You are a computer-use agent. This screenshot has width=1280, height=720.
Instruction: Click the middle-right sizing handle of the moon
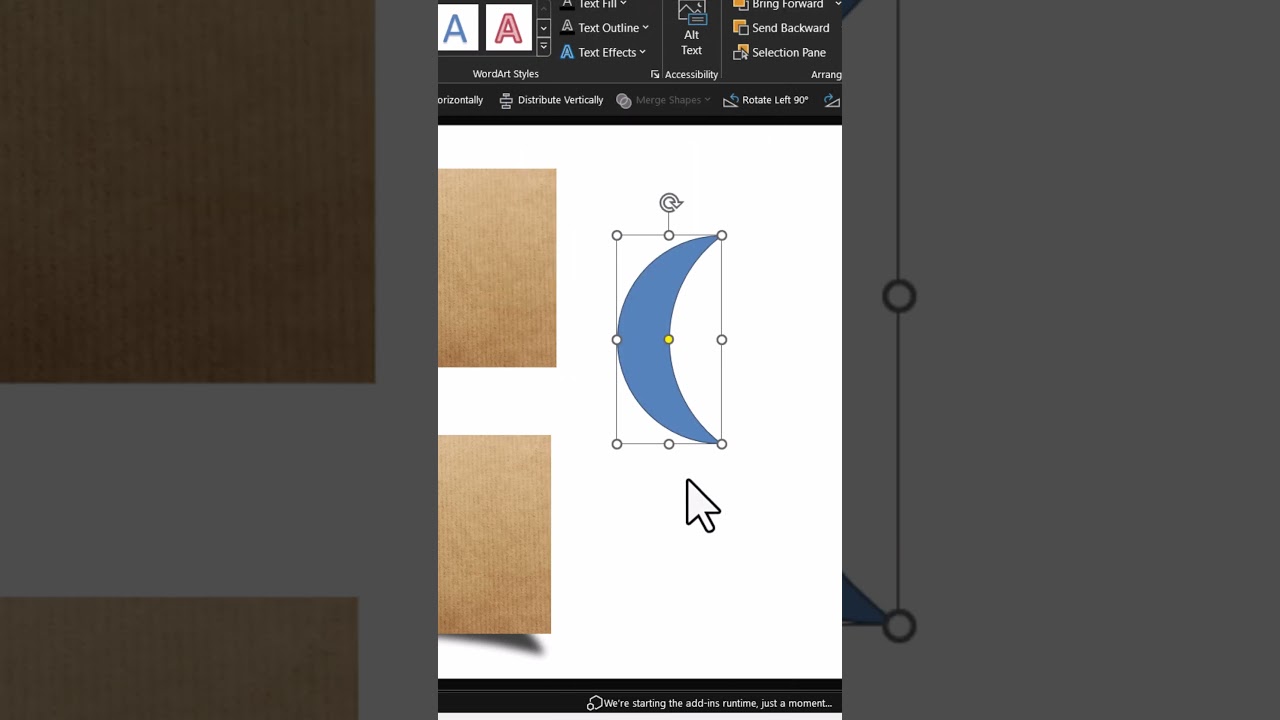pyautogui.click(x=722, y=340)
